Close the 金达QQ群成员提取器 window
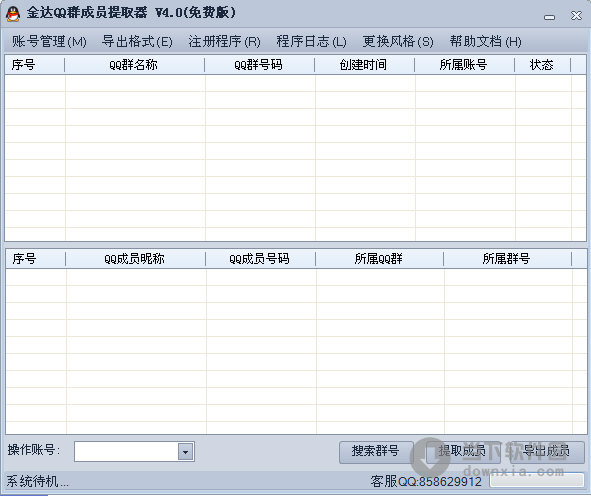The width and height of the screenshot is (591, 496). click(576, 15)
